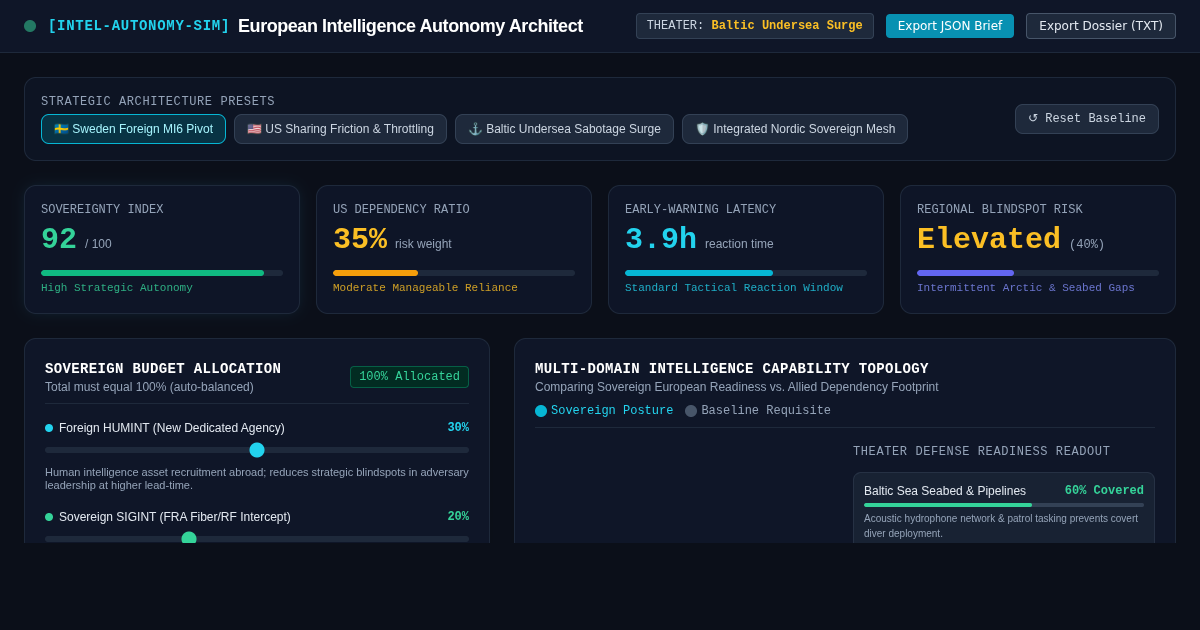1200x630 pixels.
Task: Click the Sovereignty Index progress bar
Action: (x=162, y=273)
